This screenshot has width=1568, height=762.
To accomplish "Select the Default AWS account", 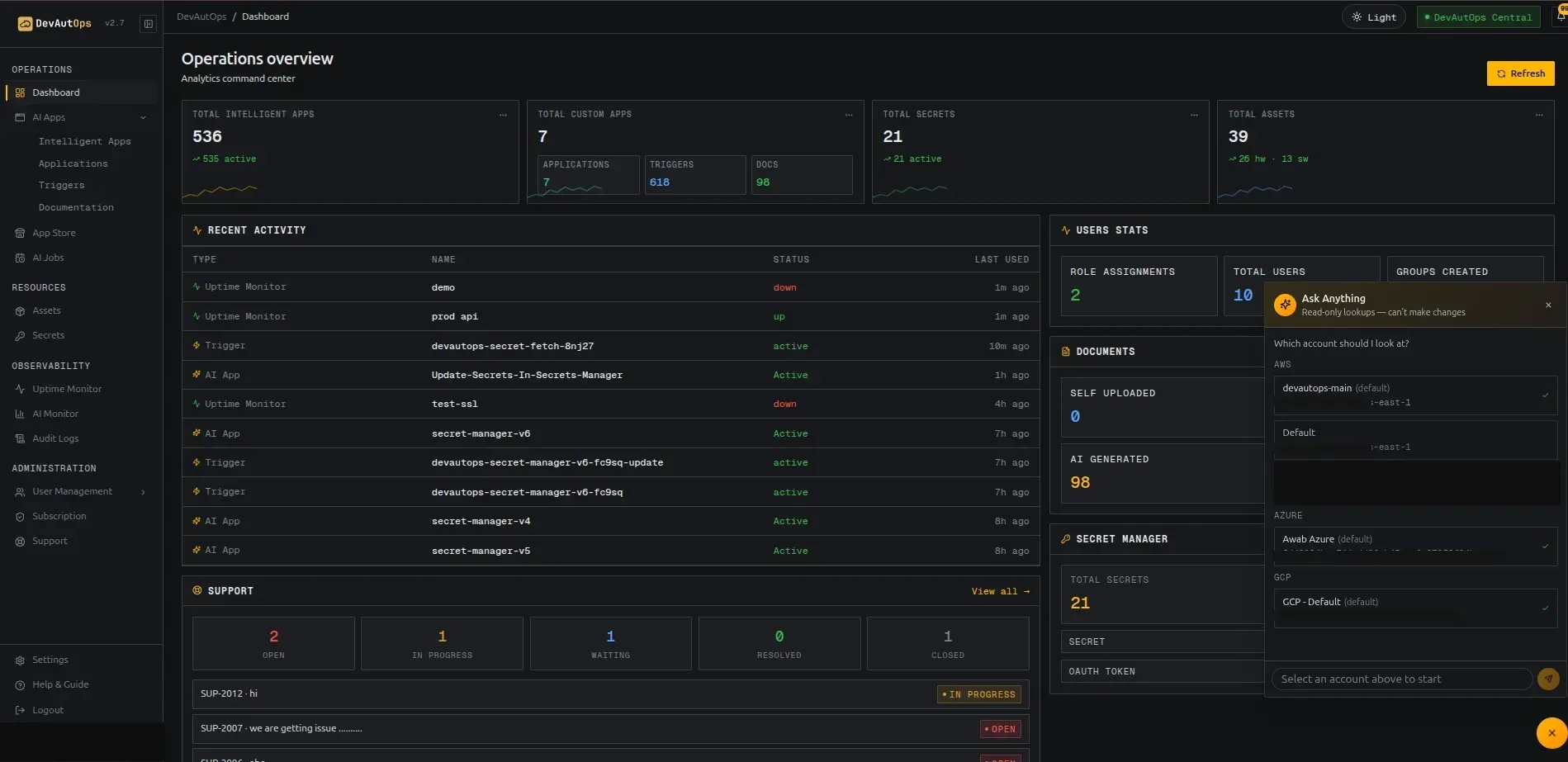I will coord(1415,440).
